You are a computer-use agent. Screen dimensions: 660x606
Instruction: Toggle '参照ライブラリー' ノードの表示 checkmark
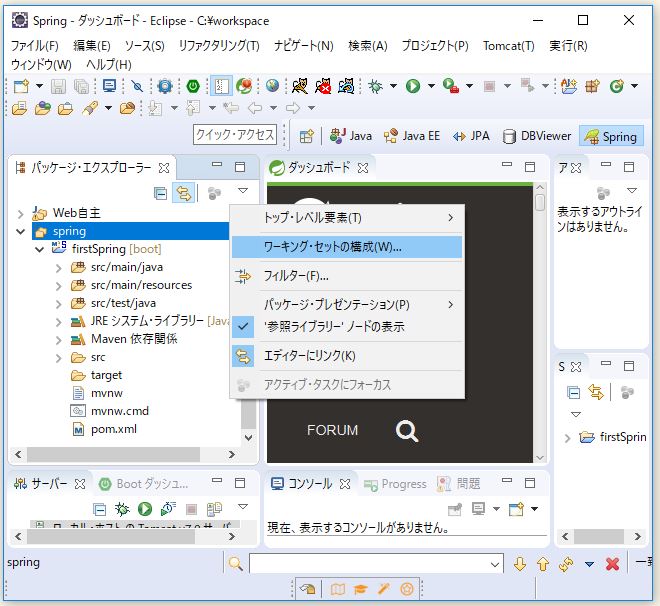pos(243,327)
